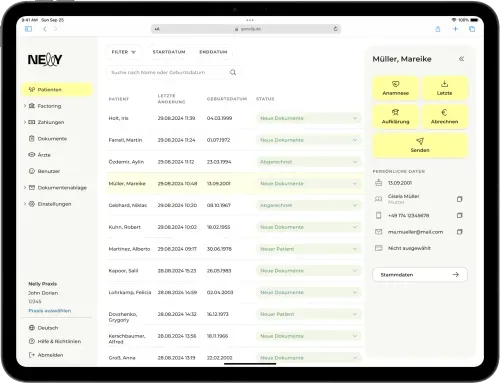The image size is (500, 383).
Task: Copy Gisela Müller's contact name
Action: tap(459, 199)
